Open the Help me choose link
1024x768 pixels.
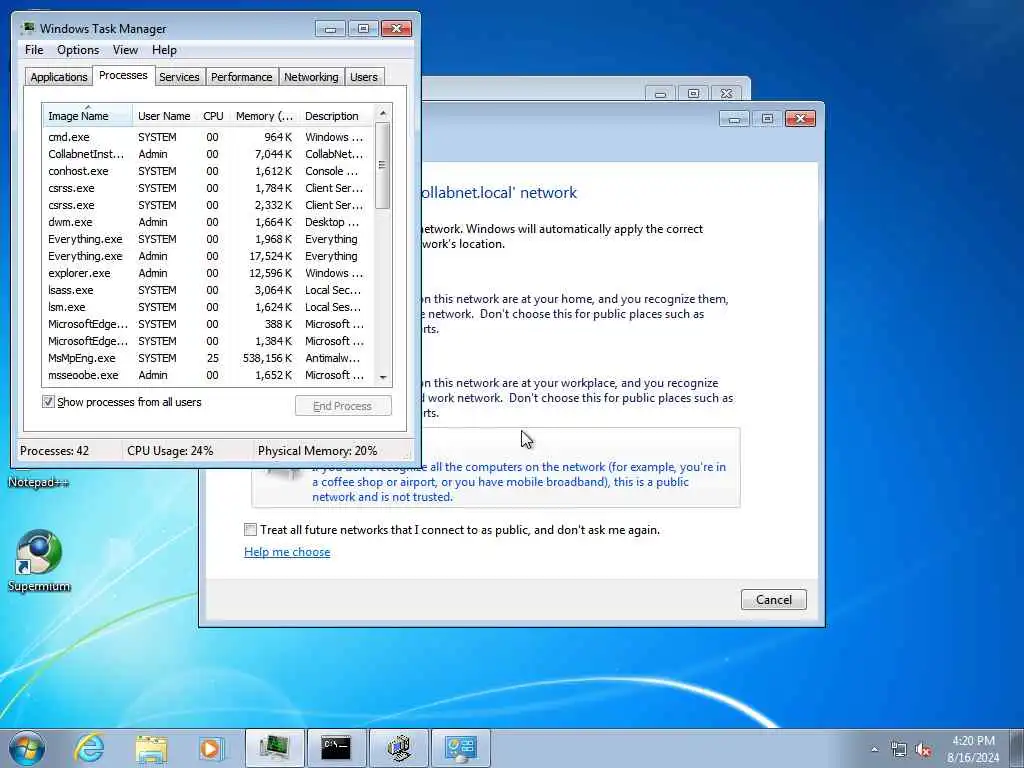[x=287, y=552]
